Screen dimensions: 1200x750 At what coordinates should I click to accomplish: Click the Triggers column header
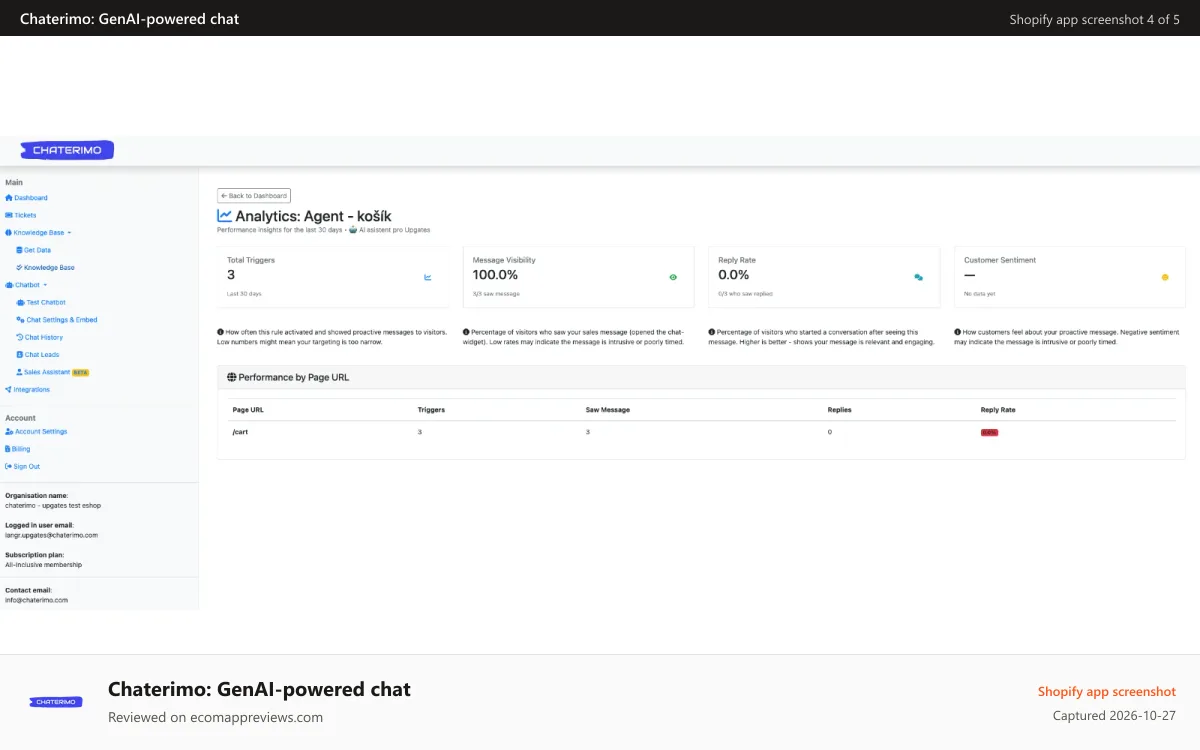click(431, 410)
